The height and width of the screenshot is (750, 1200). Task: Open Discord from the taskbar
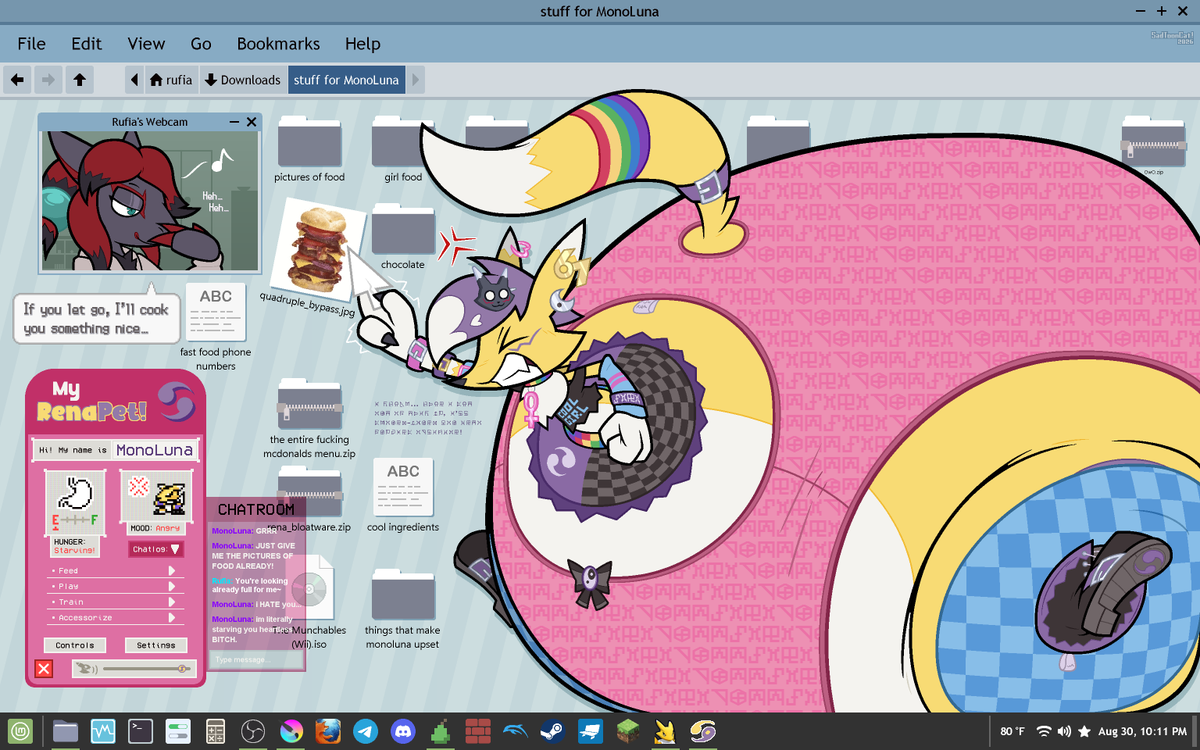click(x=403, y=731)
